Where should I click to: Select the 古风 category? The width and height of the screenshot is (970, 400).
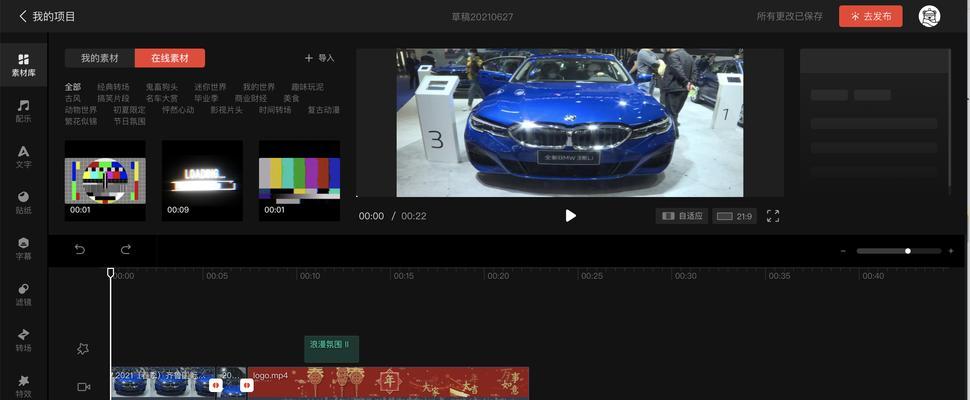tap(73, 98)
